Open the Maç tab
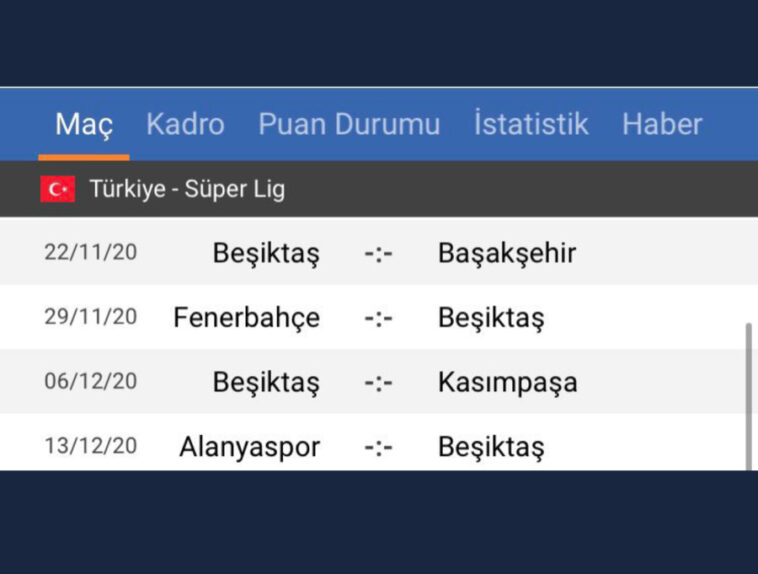 tap(84, 124)
